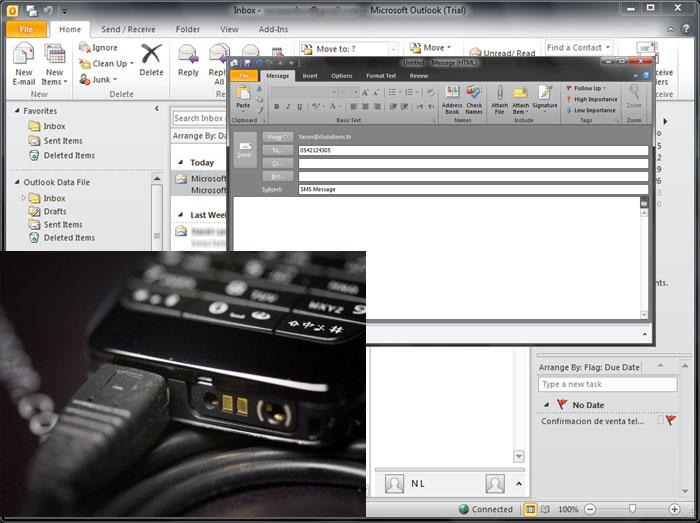
Task: Click the Ignore conversation icon
Action: pyautogui.click(x=84, y=47)
